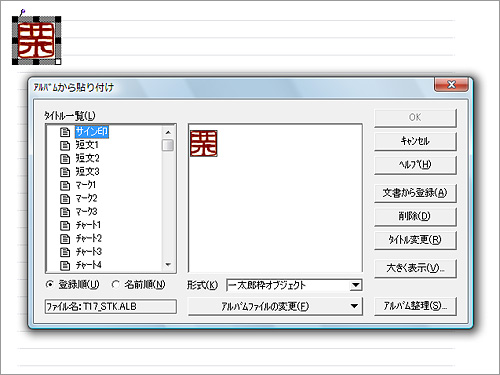Click the document icon beside 短文3
500x375 pixels.
(x=65, y=172)
